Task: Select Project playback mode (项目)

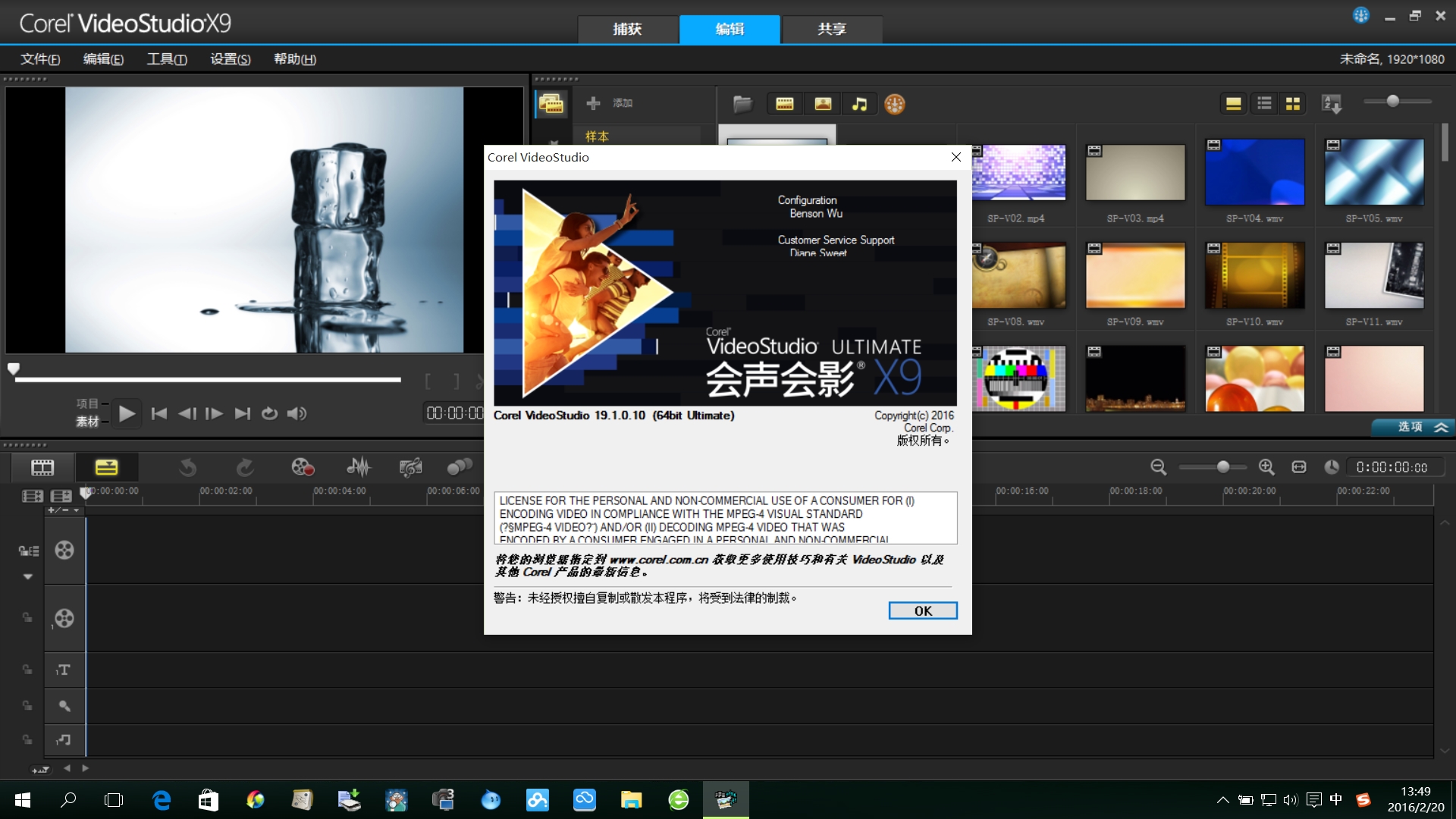Action: (x=87, y=403)
